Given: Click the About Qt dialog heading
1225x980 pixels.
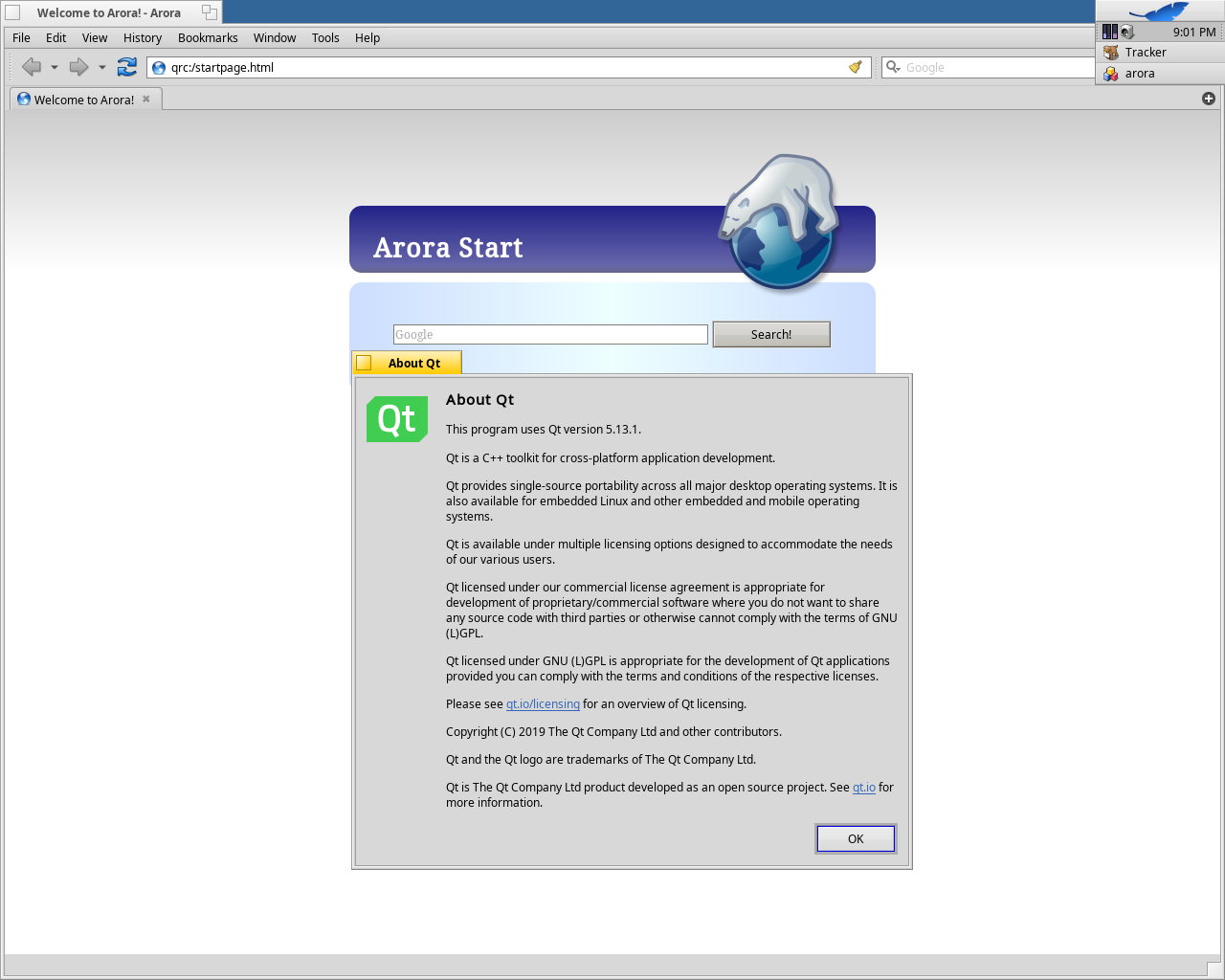Looking at the screenshot, I should (x=479, y=400).
